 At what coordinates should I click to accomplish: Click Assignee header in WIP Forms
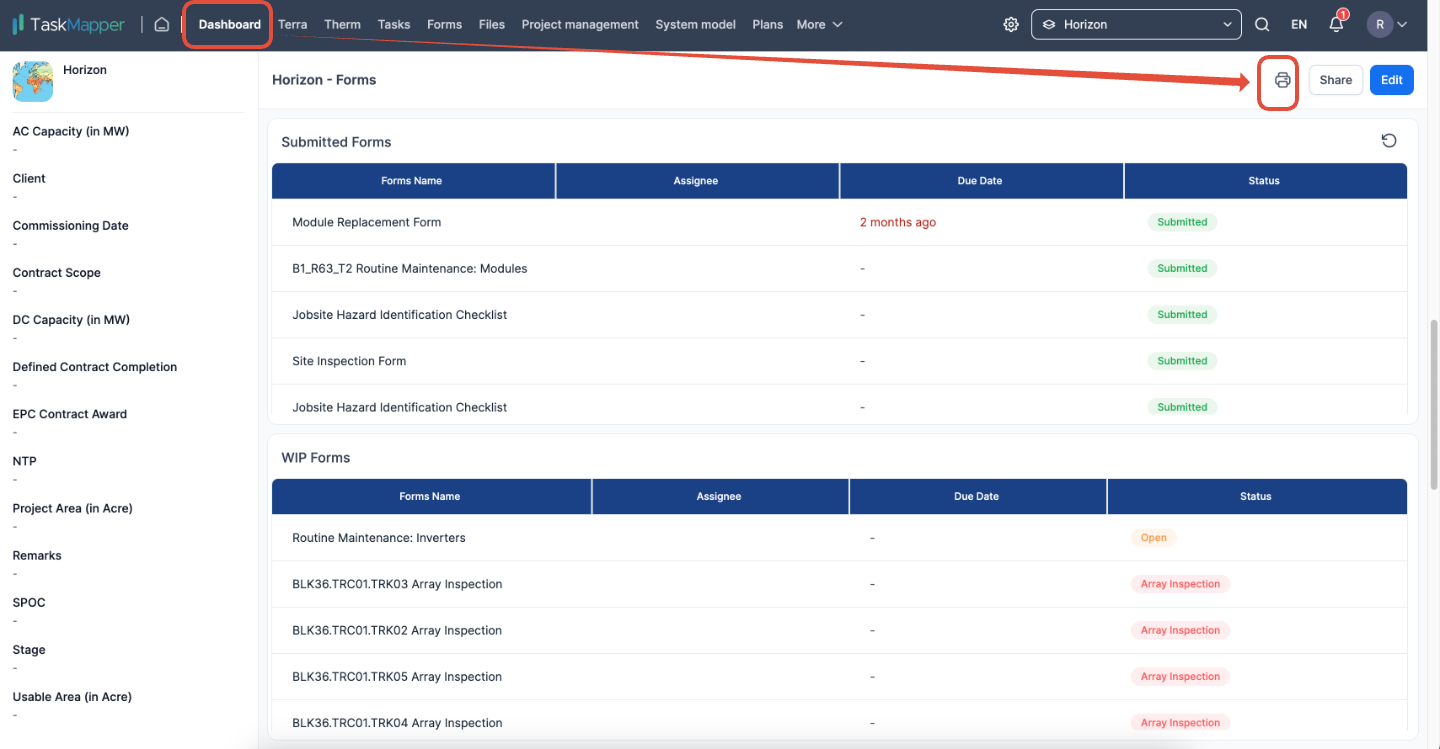pos(720,496)
